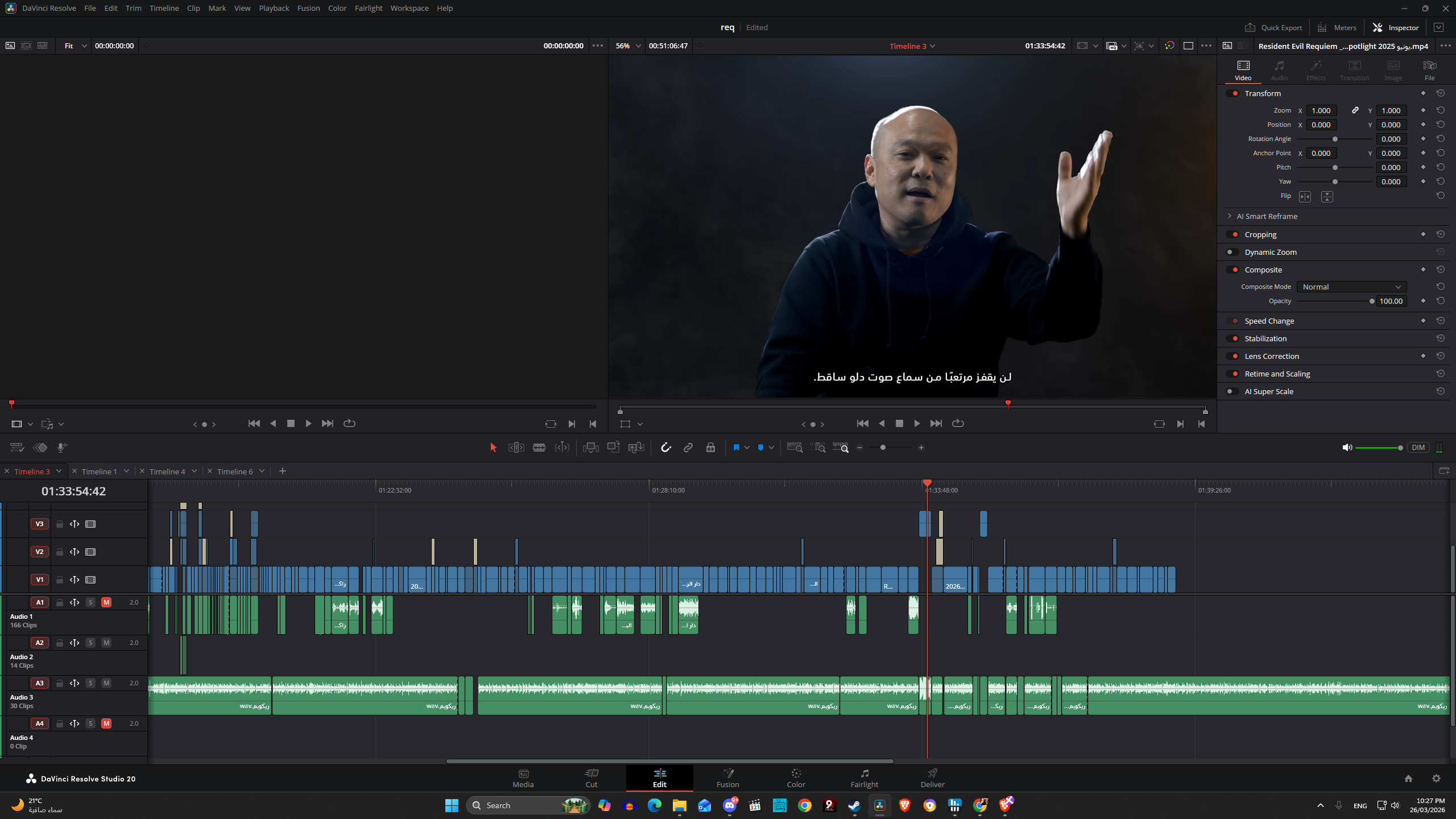Open the Playback menu
Viewport: 1456px width, 819px height.
pyautogui.click(x=274, y=8)
